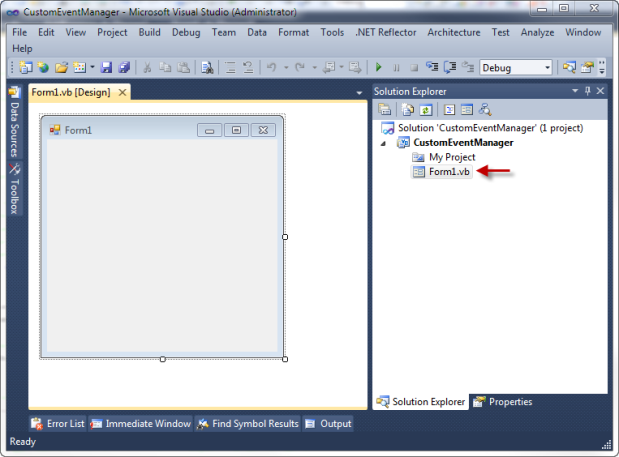The width and height of the screenshot is (619, 457).
Task: Click Properties icon in Solution Explorer toolbar
Action: click(x=385, y=110)
